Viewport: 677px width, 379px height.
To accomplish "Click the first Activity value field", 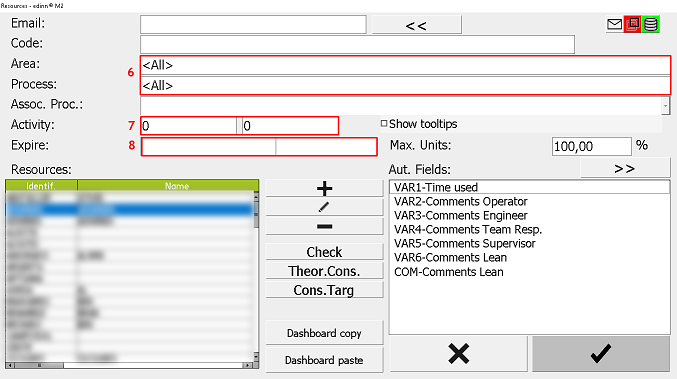I will coord(189,126).
